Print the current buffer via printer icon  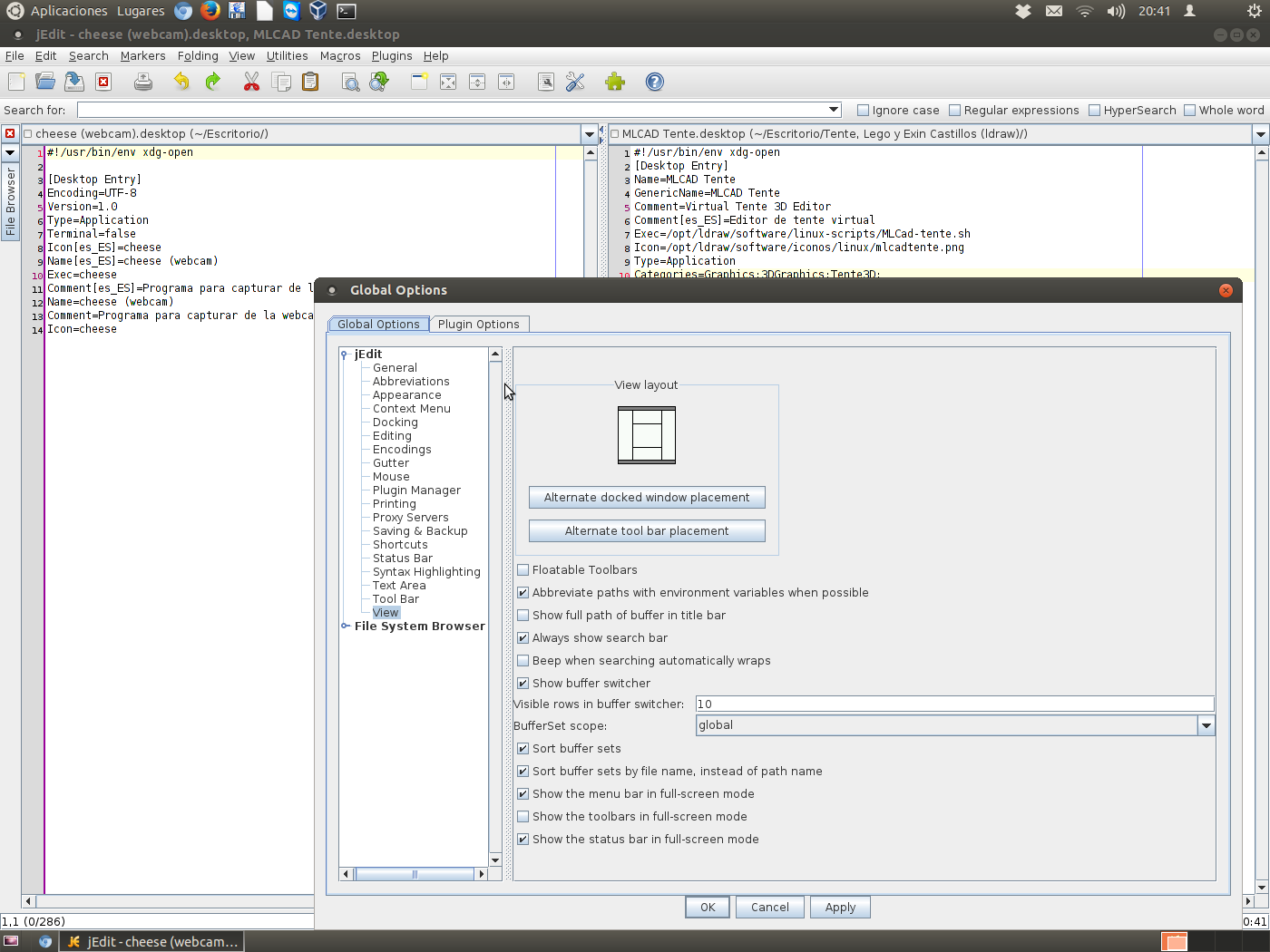tap(142, 82)
